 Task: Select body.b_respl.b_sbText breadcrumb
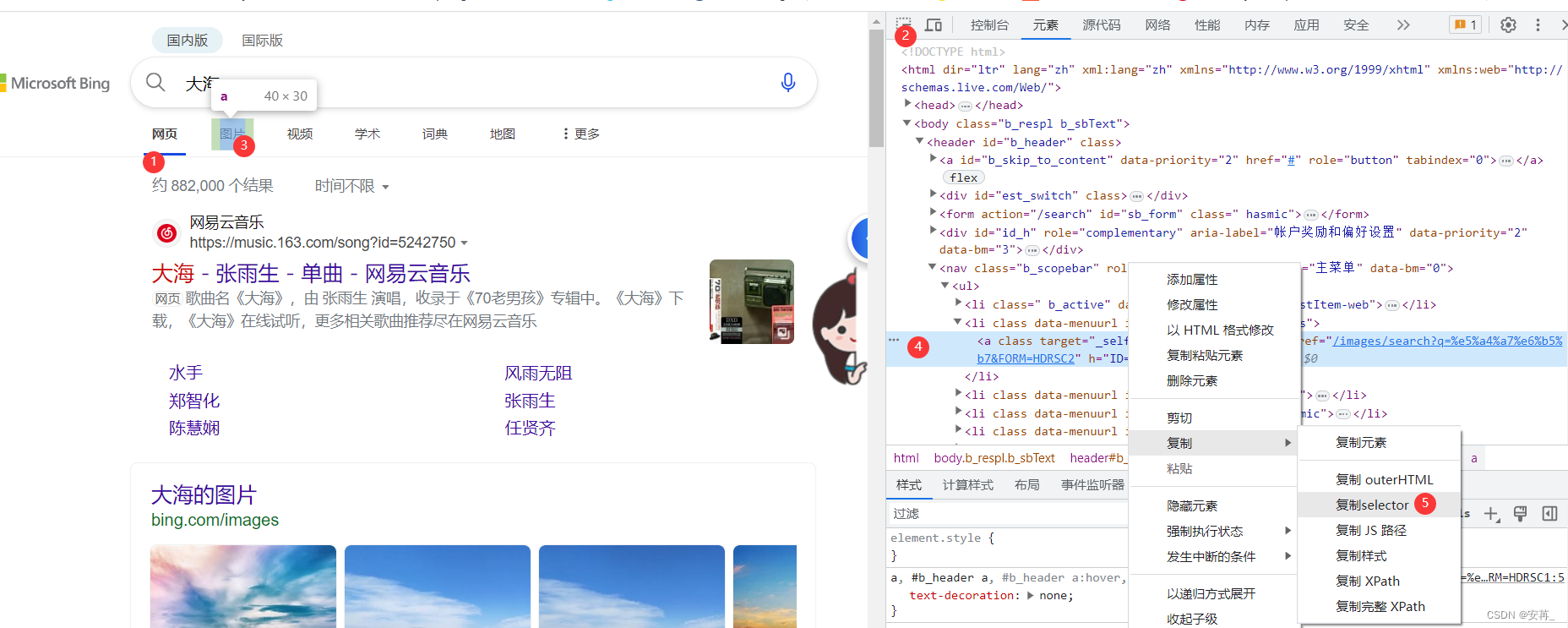[x=994, y=458]
